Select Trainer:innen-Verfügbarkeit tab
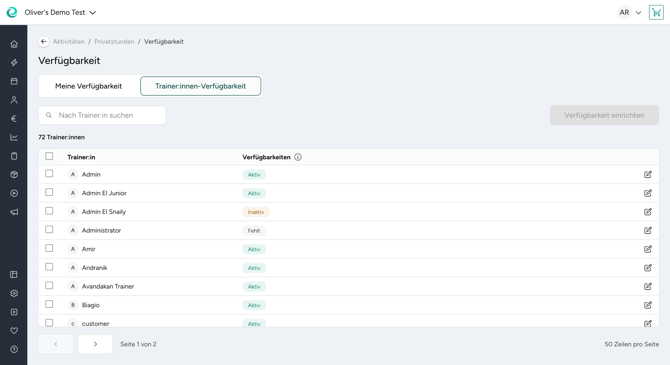Viewport: 670px width, 365px height. coord(200,86)
